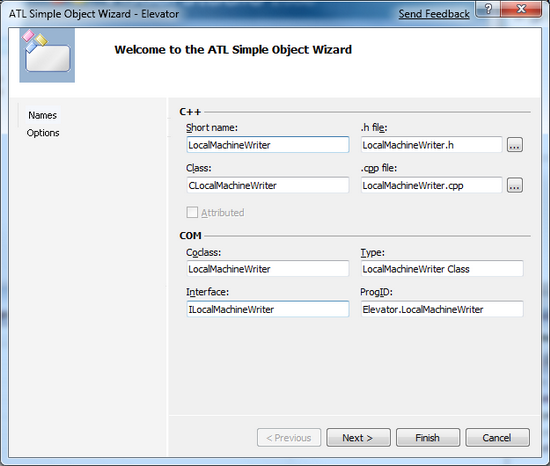Screen dimensions: 550x466
Task: Focus the Short name text field
Action: [268, 145]
